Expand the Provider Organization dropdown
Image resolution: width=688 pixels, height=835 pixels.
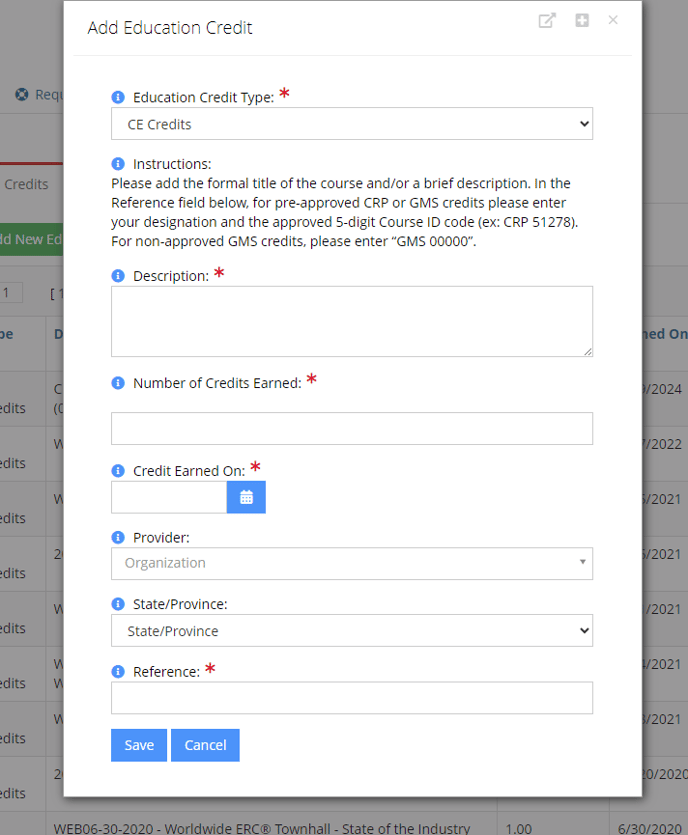351,563
